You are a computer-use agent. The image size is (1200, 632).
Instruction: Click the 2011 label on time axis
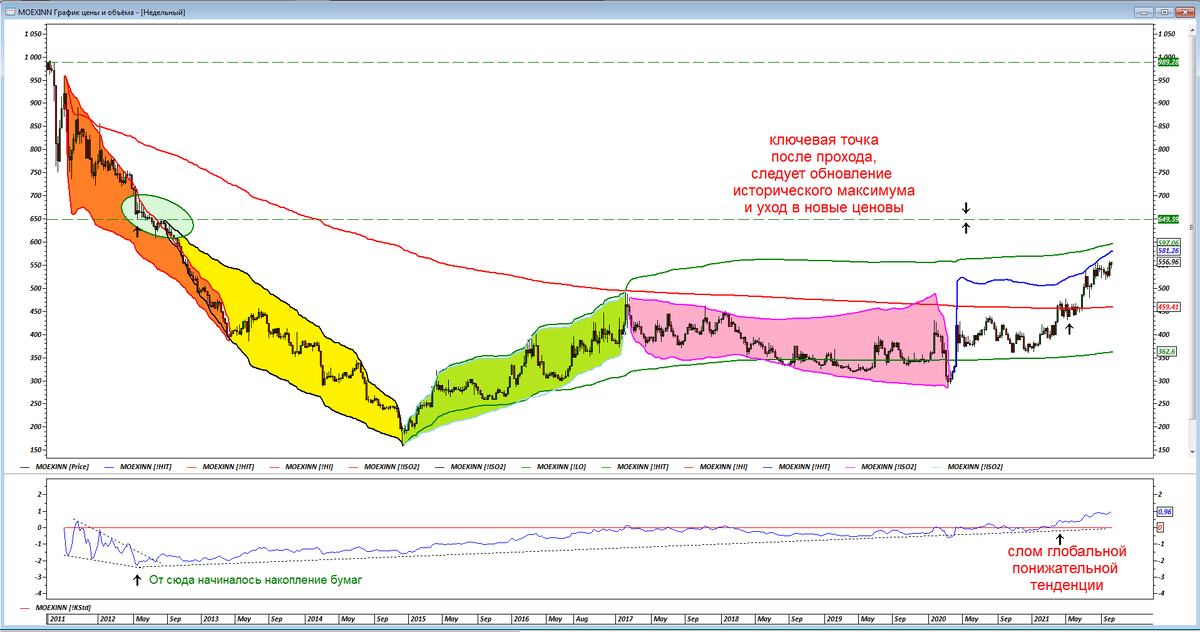pos(59,620)
